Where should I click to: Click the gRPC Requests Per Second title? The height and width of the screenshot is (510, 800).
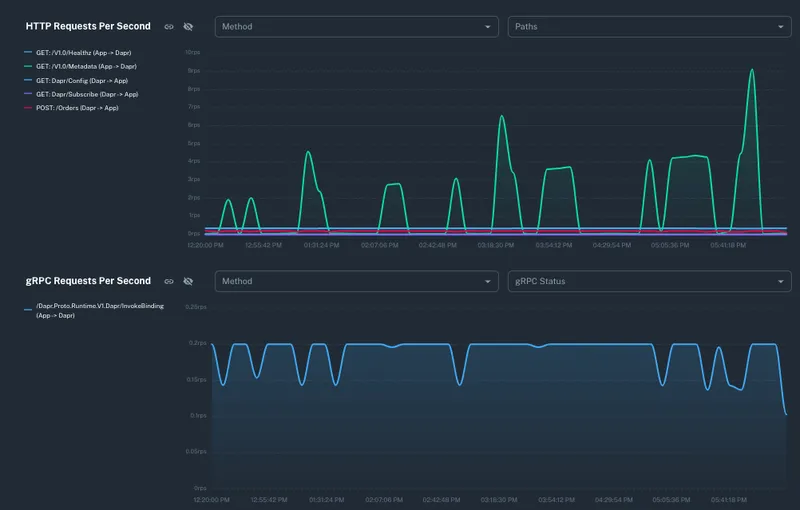pos(88,282)
